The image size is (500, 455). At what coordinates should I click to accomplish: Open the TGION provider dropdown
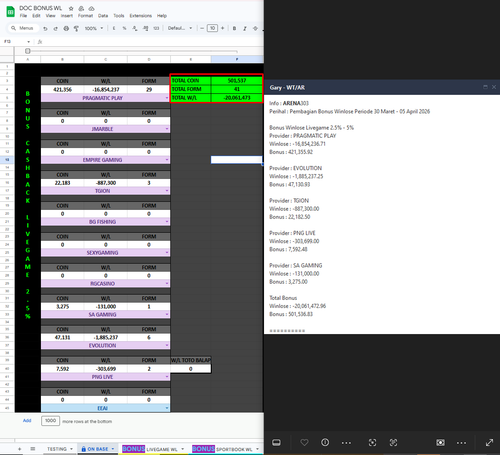[167, 191]
